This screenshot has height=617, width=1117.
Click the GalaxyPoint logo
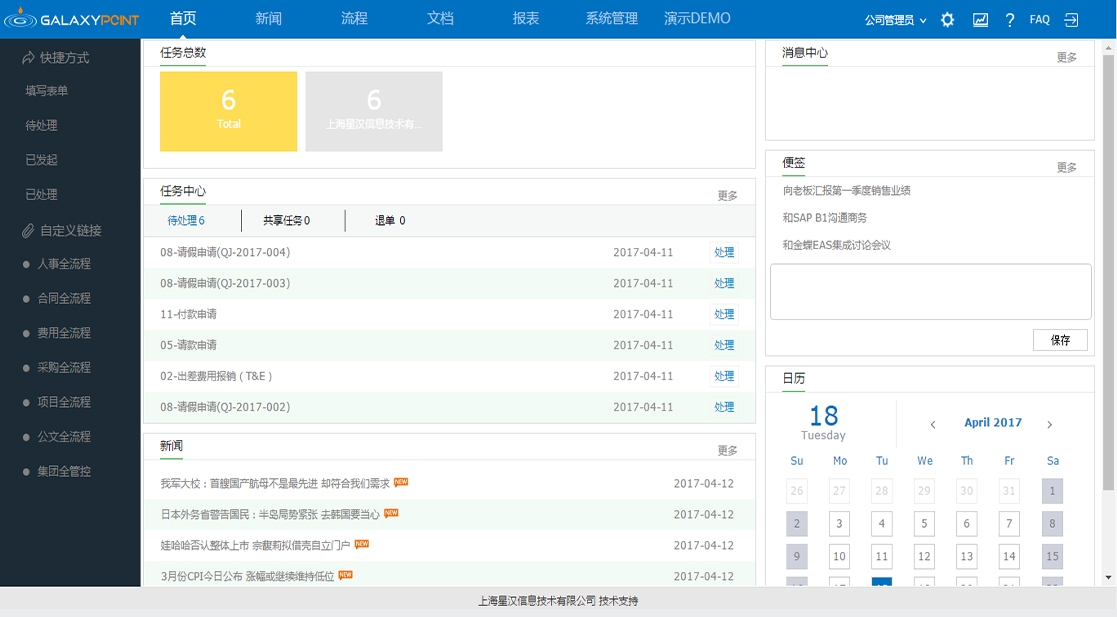[71, 19]
